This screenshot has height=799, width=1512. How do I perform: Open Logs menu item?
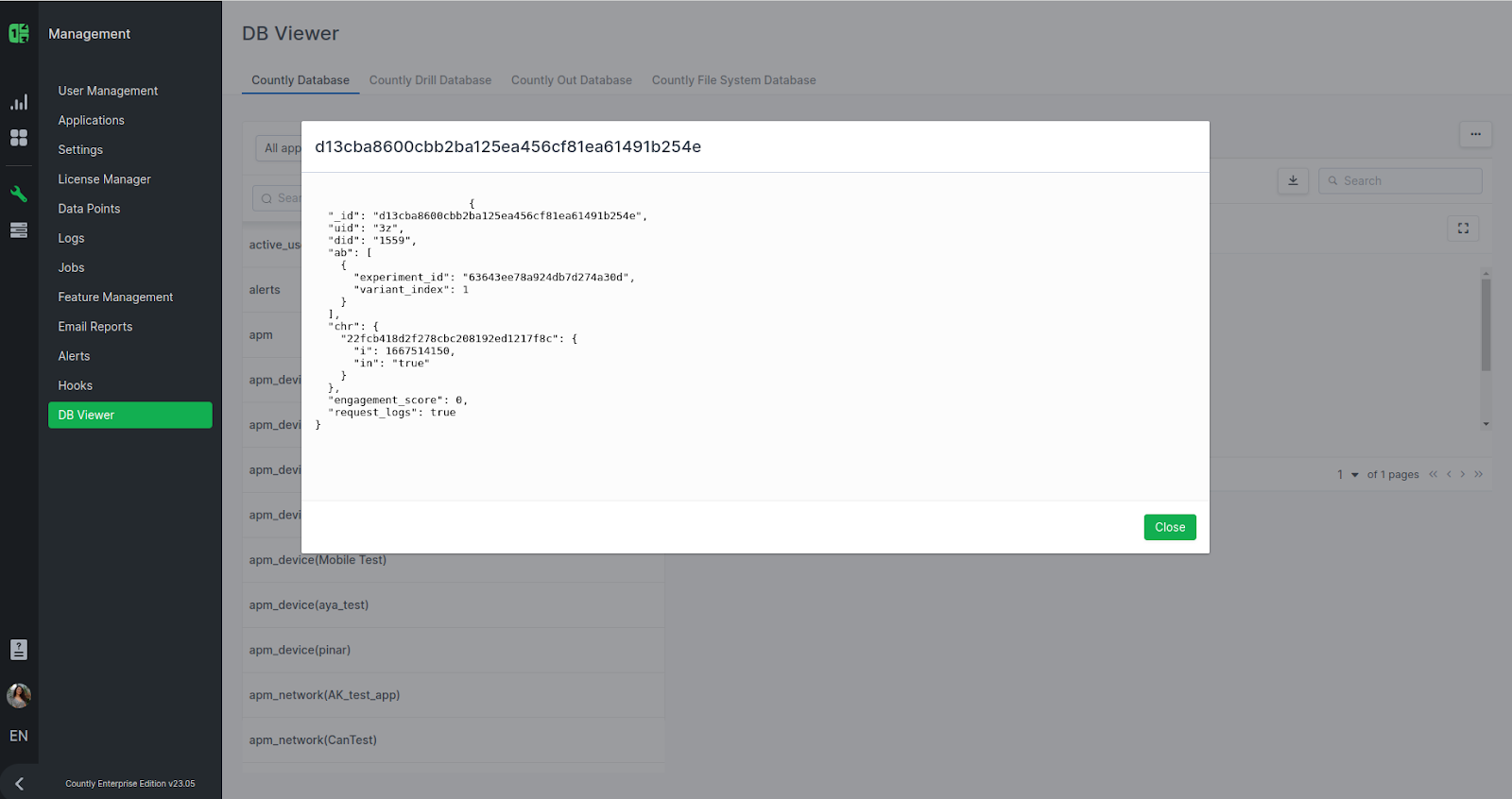[x=71, y=238]
